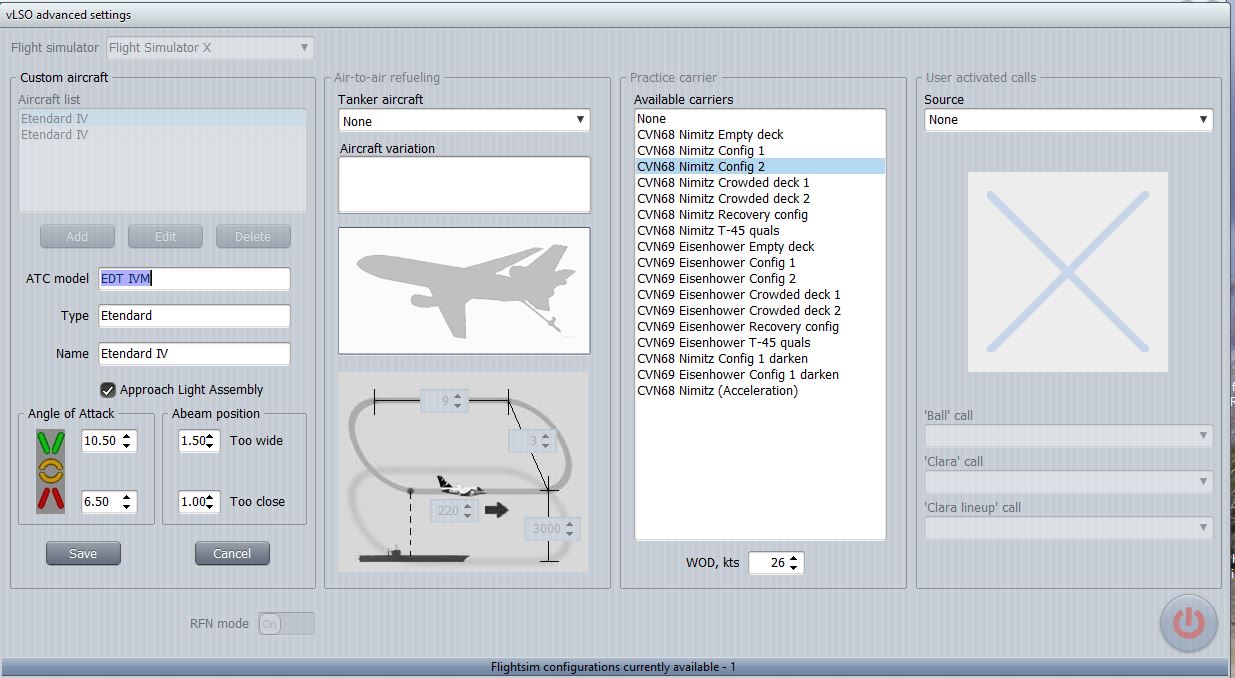Select CVN69 Eisenhower Recovery config
This screenshot has width=1235, height=678.
760,326
